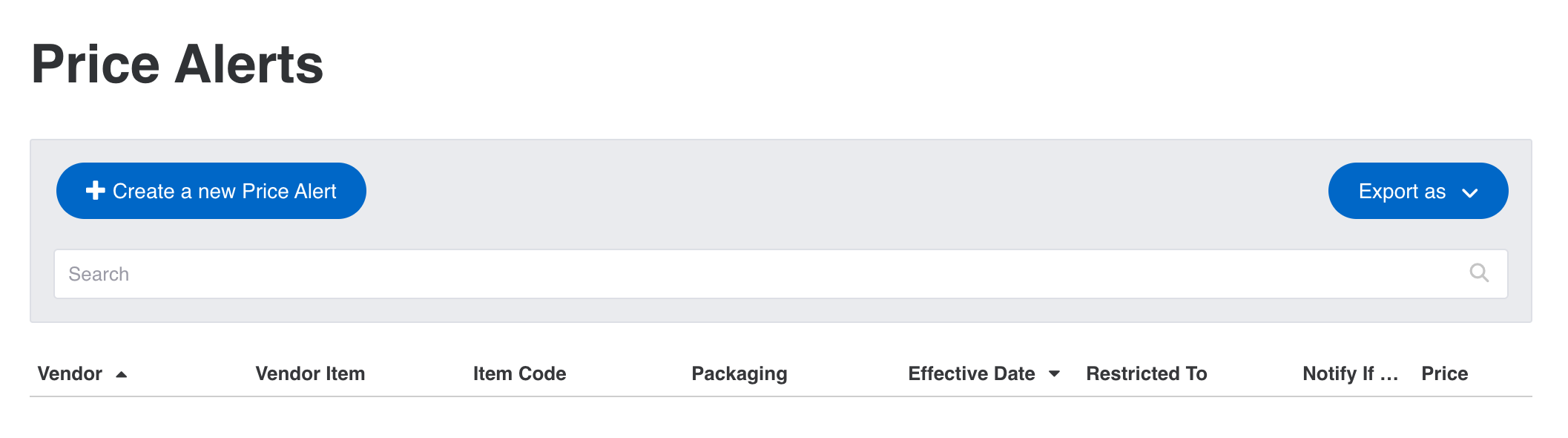Screen dimensions: 1568x438
Task: Open the Export as dropdown menu
Action: [1417, 191]
